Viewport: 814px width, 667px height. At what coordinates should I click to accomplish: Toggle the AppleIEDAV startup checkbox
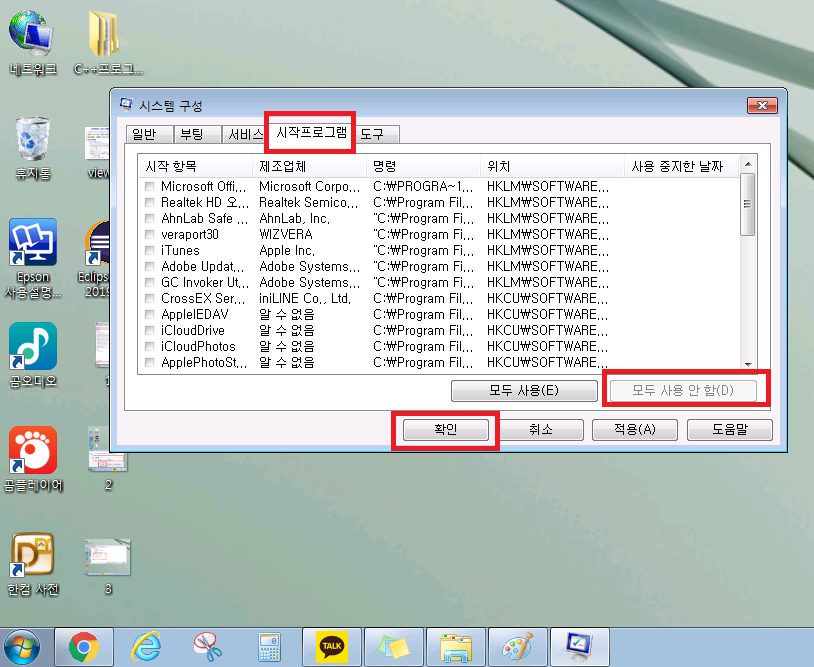coord(150,315)
